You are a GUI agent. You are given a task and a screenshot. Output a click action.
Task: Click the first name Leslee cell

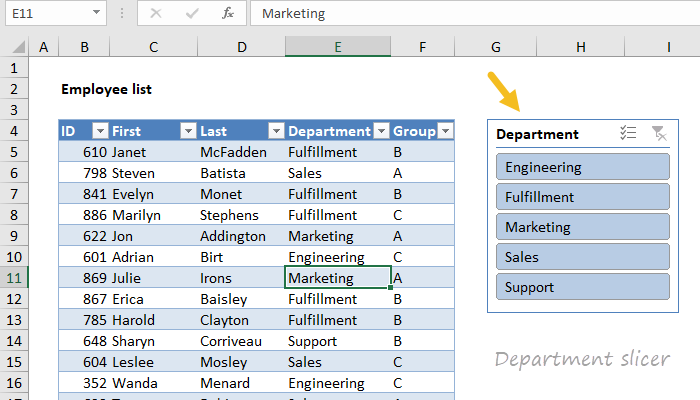[x=153, y=362]
